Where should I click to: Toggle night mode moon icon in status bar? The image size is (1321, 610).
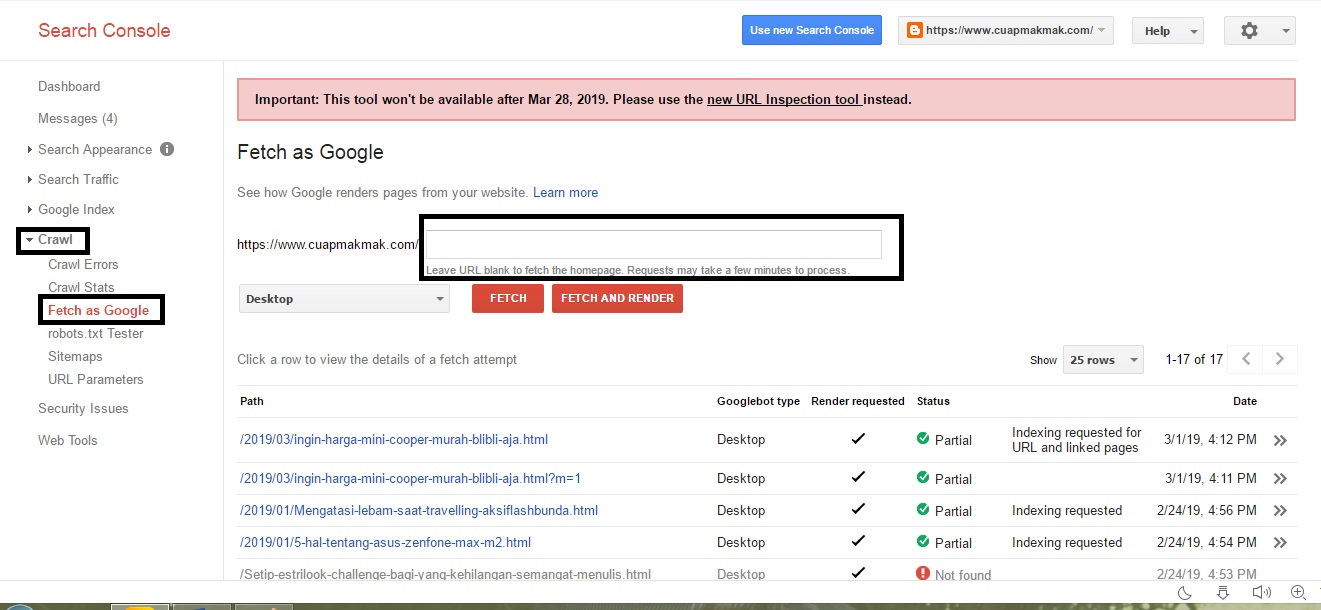click(x=1185, y=593)
